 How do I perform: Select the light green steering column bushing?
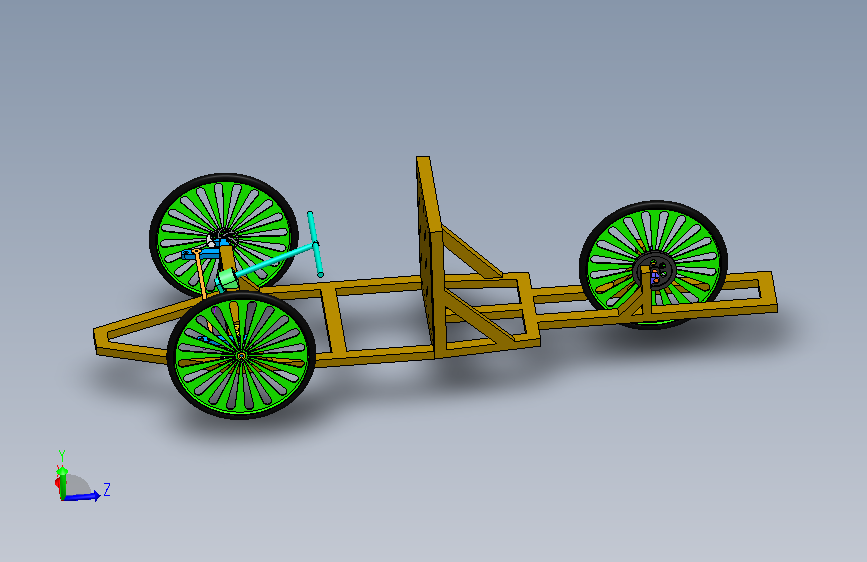click(228, 279)
